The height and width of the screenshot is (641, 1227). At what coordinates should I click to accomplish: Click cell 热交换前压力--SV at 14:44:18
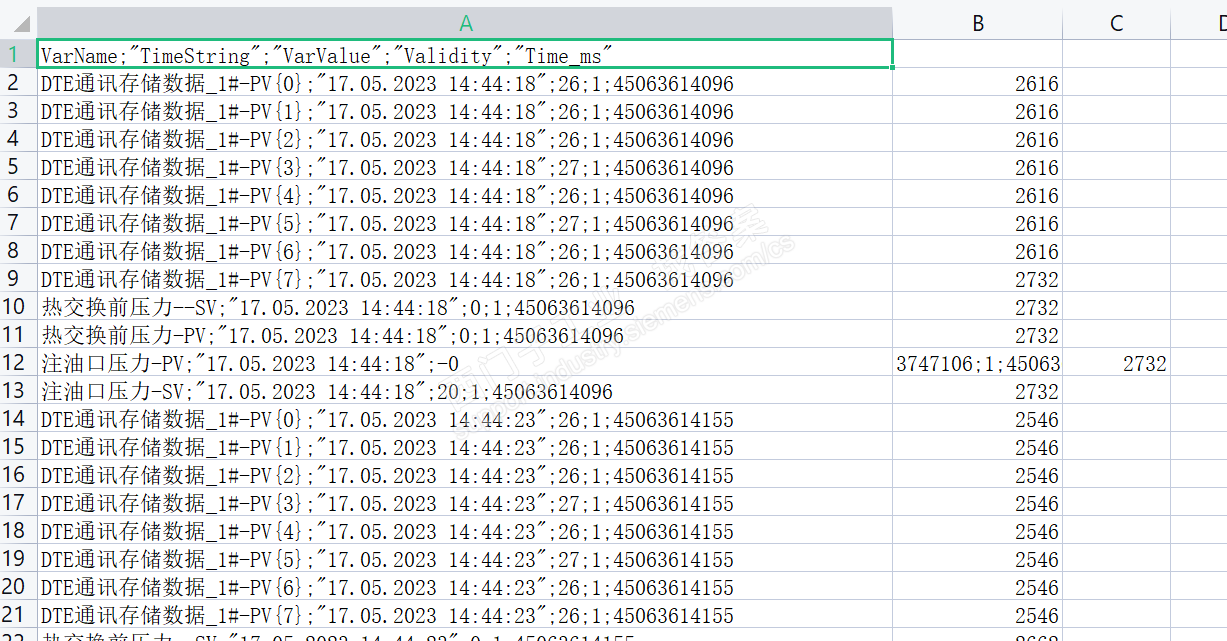tap(465, 307)
